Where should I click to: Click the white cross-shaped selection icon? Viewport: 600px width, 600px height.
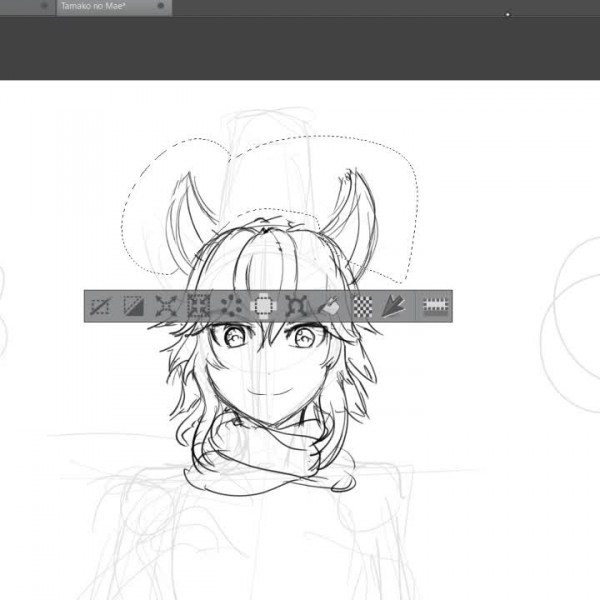(263, 306)
